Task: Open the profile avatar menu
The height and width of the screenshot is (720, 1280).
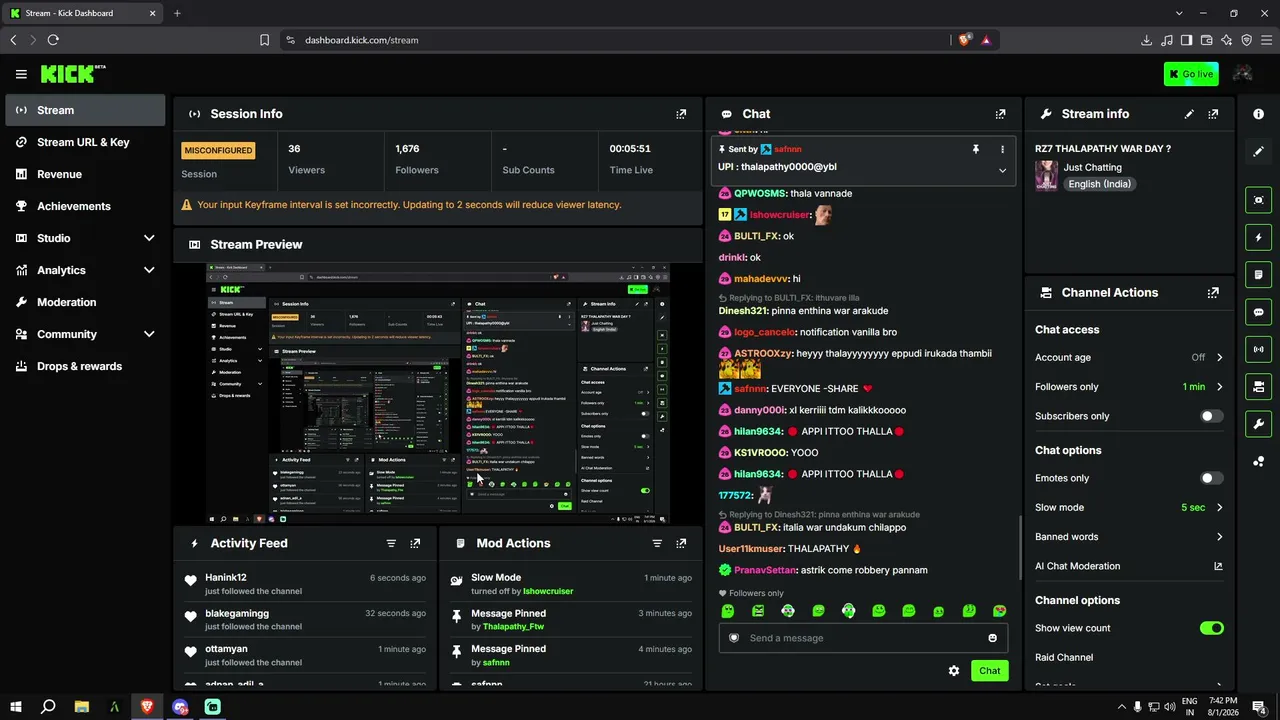Action: [x=1243, y=74]
